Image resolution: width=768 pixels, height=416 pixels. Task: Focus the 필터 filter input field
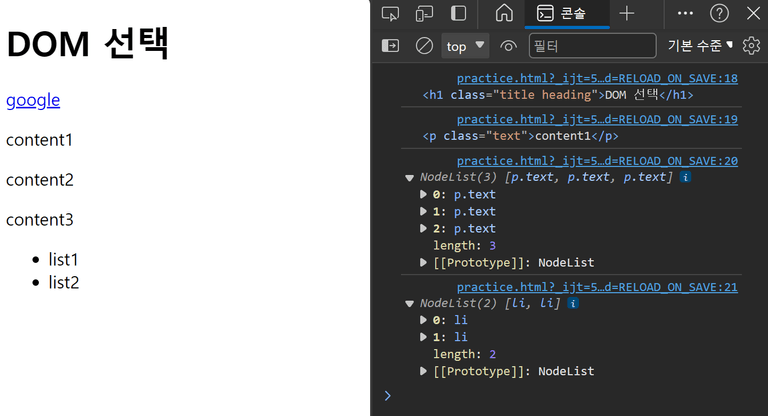[593, 46]
